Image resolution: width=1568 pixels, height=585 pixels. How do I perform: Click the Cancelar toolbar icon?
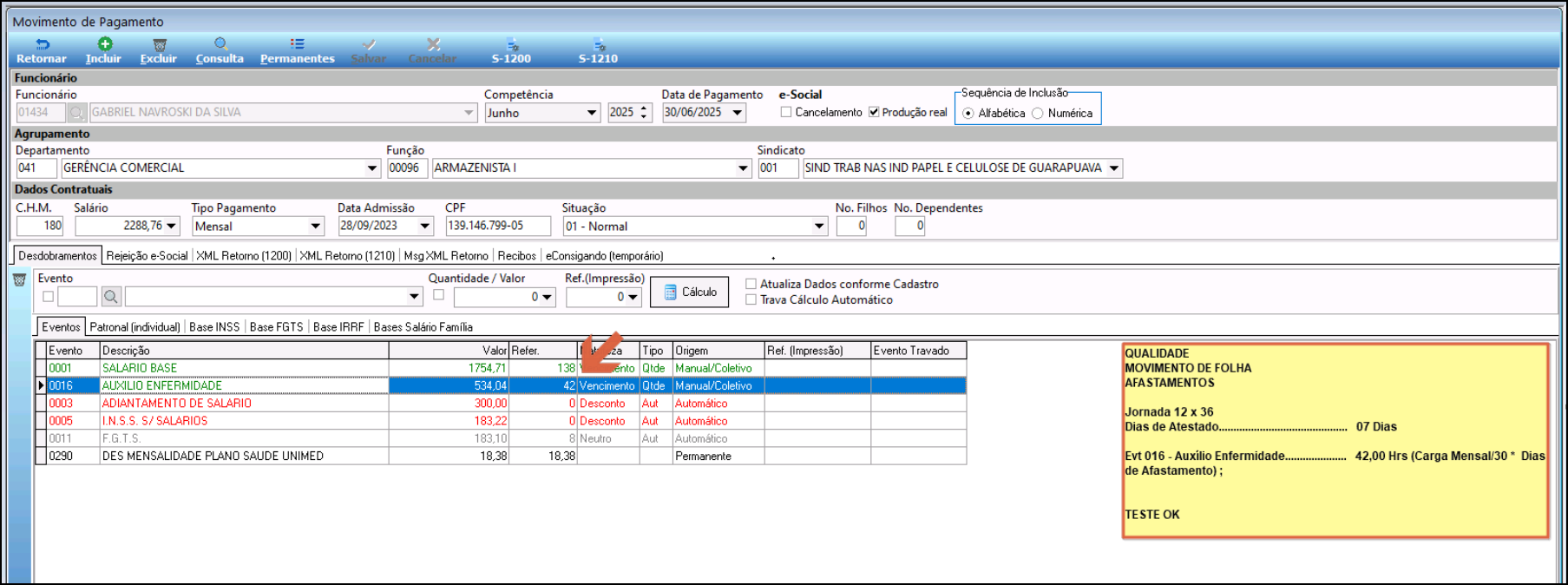click(432, 50)
